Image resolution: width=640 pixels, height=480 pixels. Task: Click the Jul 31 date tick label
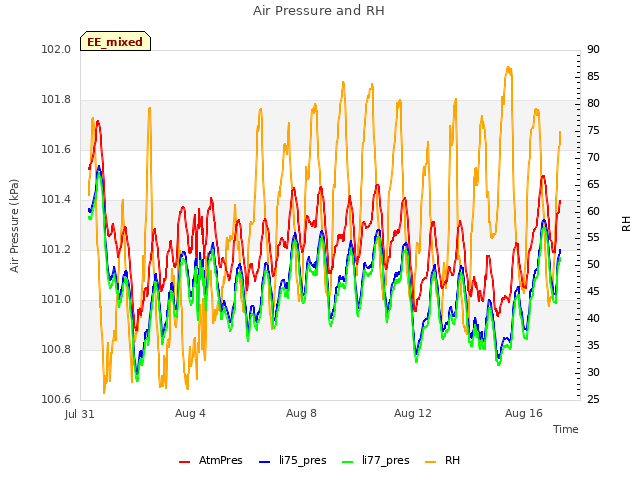point(80,414)
